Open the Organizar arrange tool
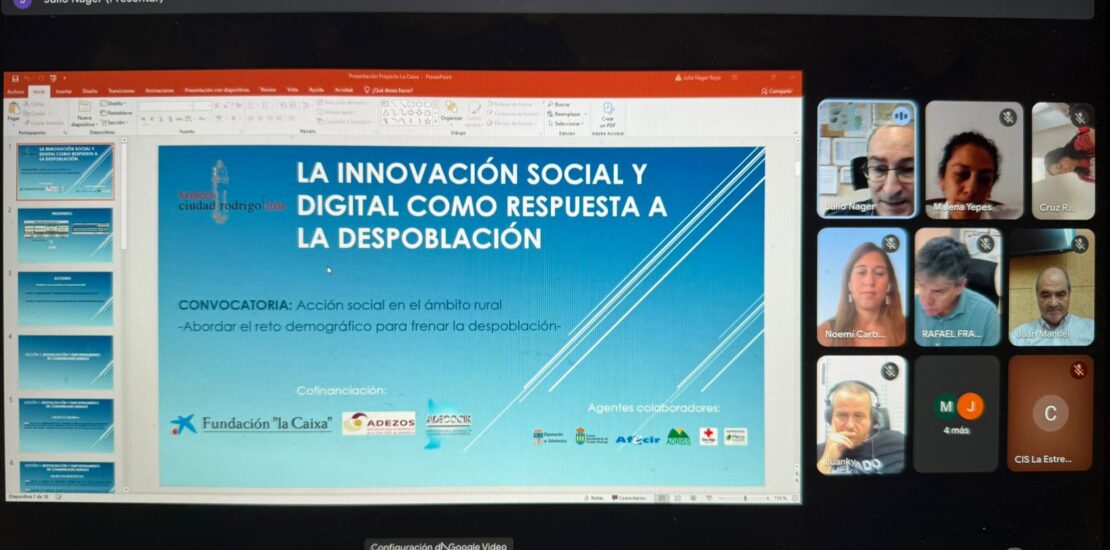1110x550 pixels. click(x=451, y=110)
